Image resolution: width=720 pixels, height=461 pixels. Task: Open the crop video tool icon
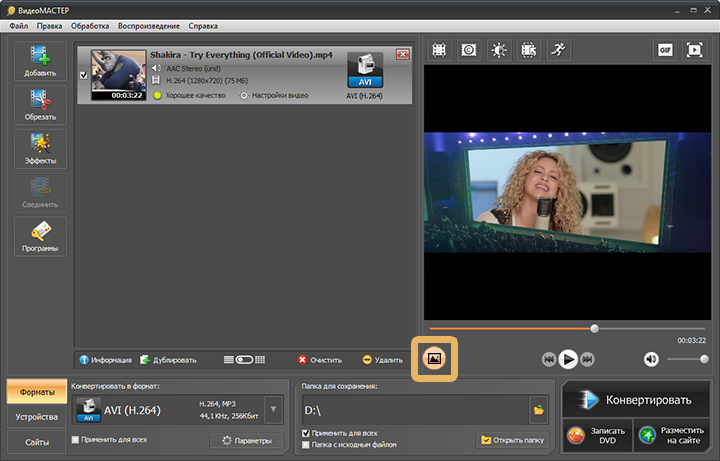click(x=439, y=50)
